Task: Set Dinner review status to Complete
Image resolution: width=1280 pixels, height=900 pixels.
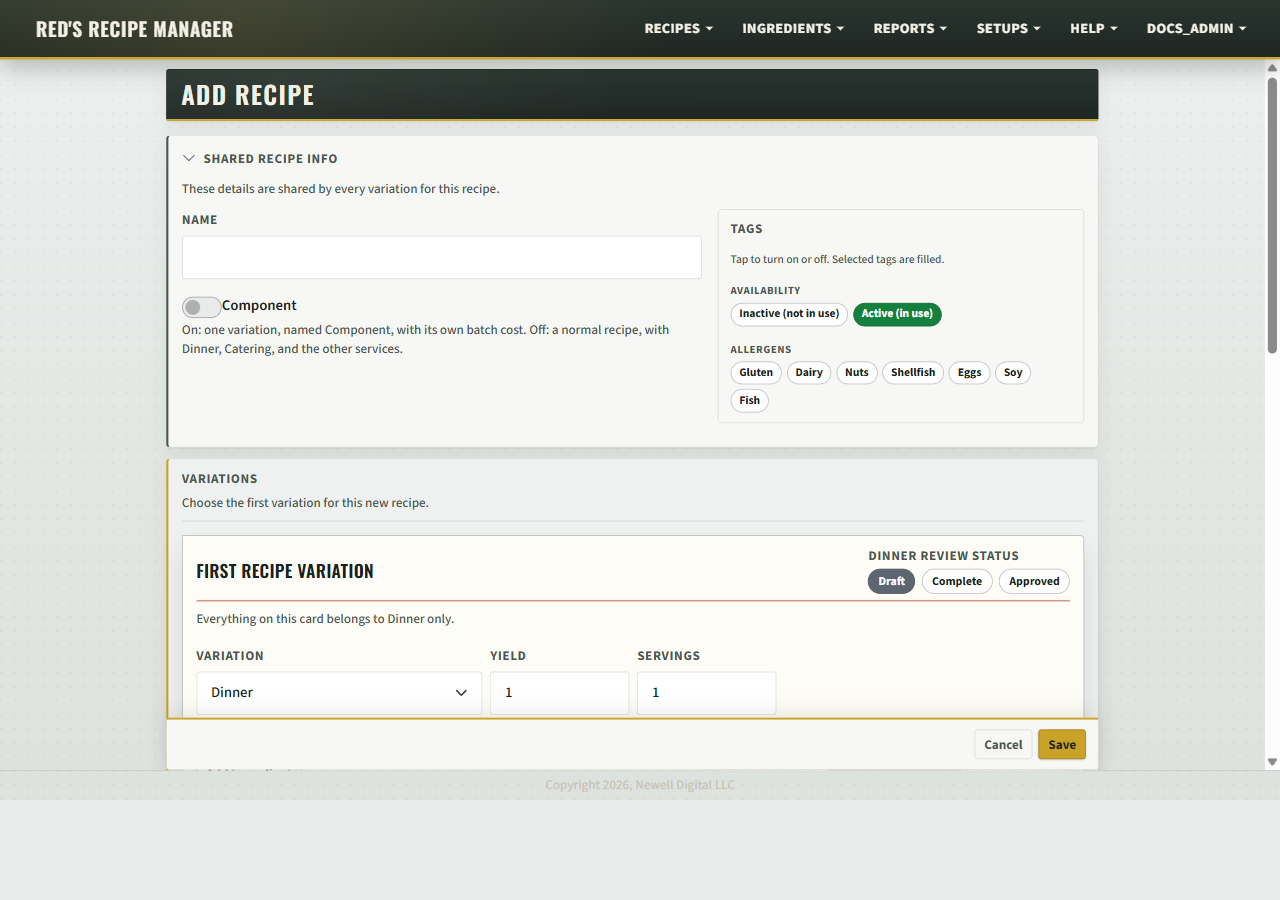Action: coord(957,582)
